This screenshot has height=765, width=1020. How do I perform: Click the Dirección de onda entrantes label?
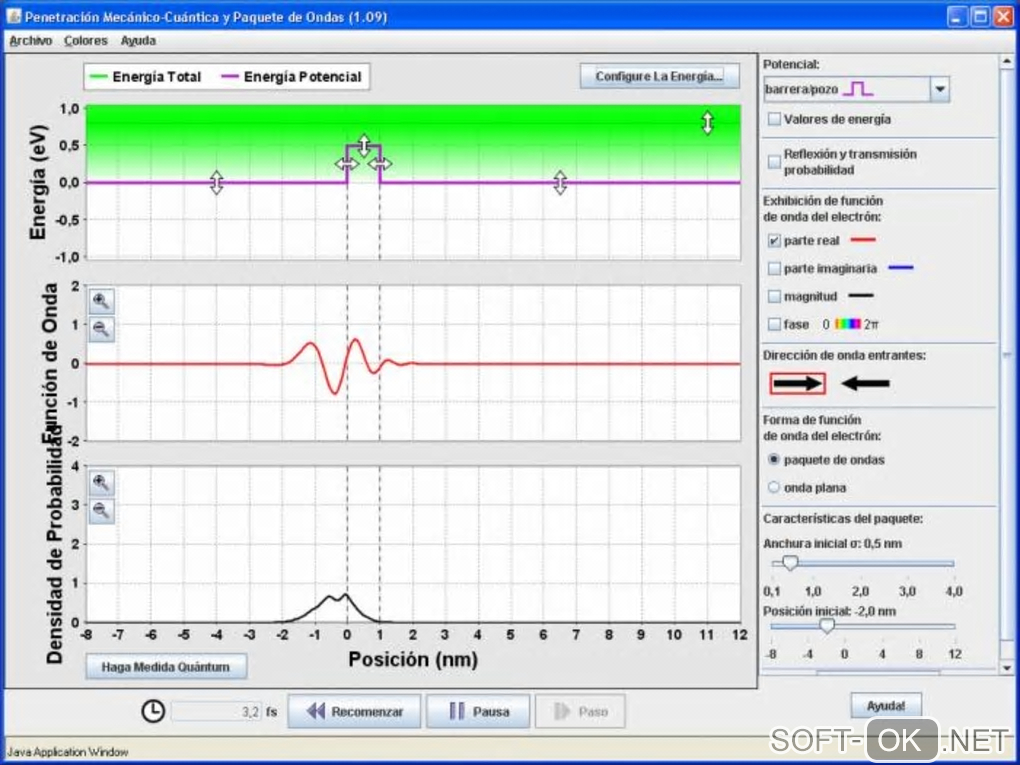844,355
